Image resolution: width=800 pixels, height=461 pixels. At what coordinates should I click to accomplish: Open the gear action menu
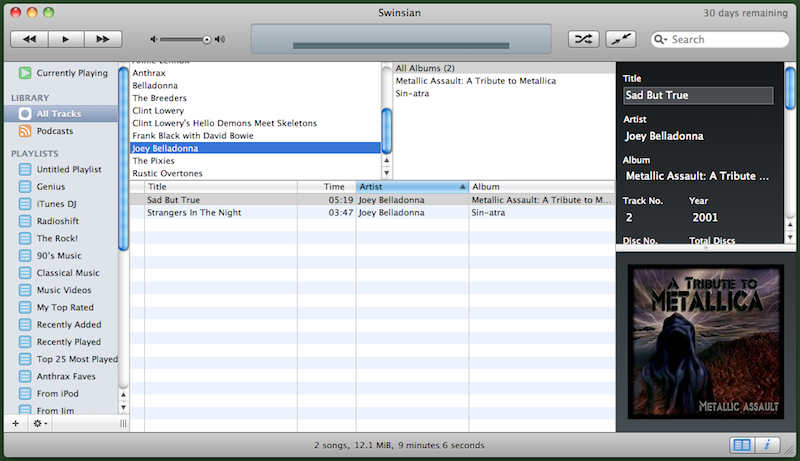pyautogui.click(x=40, y=424)
